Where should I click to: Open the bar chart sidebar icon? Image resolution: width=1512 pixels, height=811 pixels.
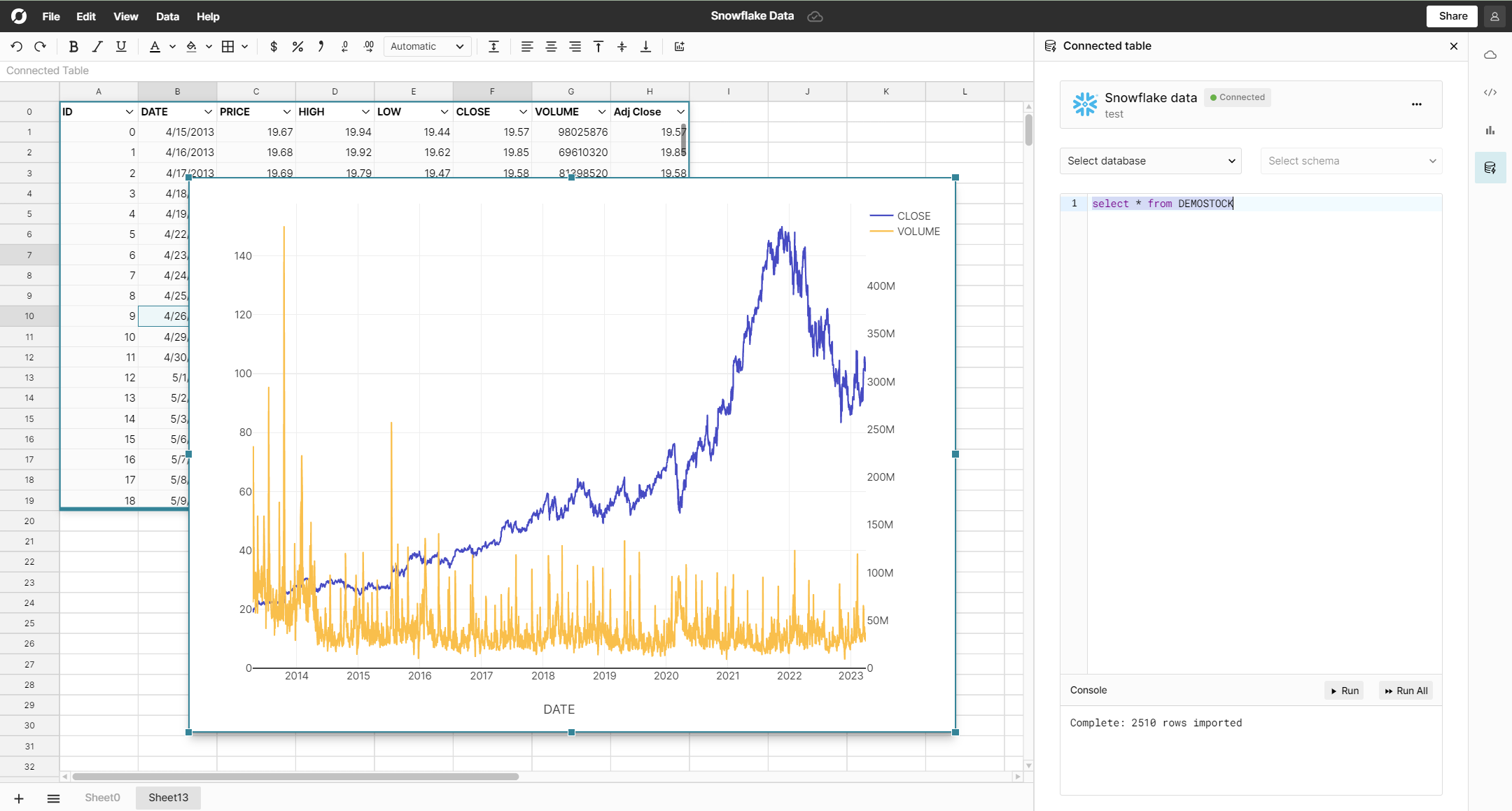tap(1490, 130)
